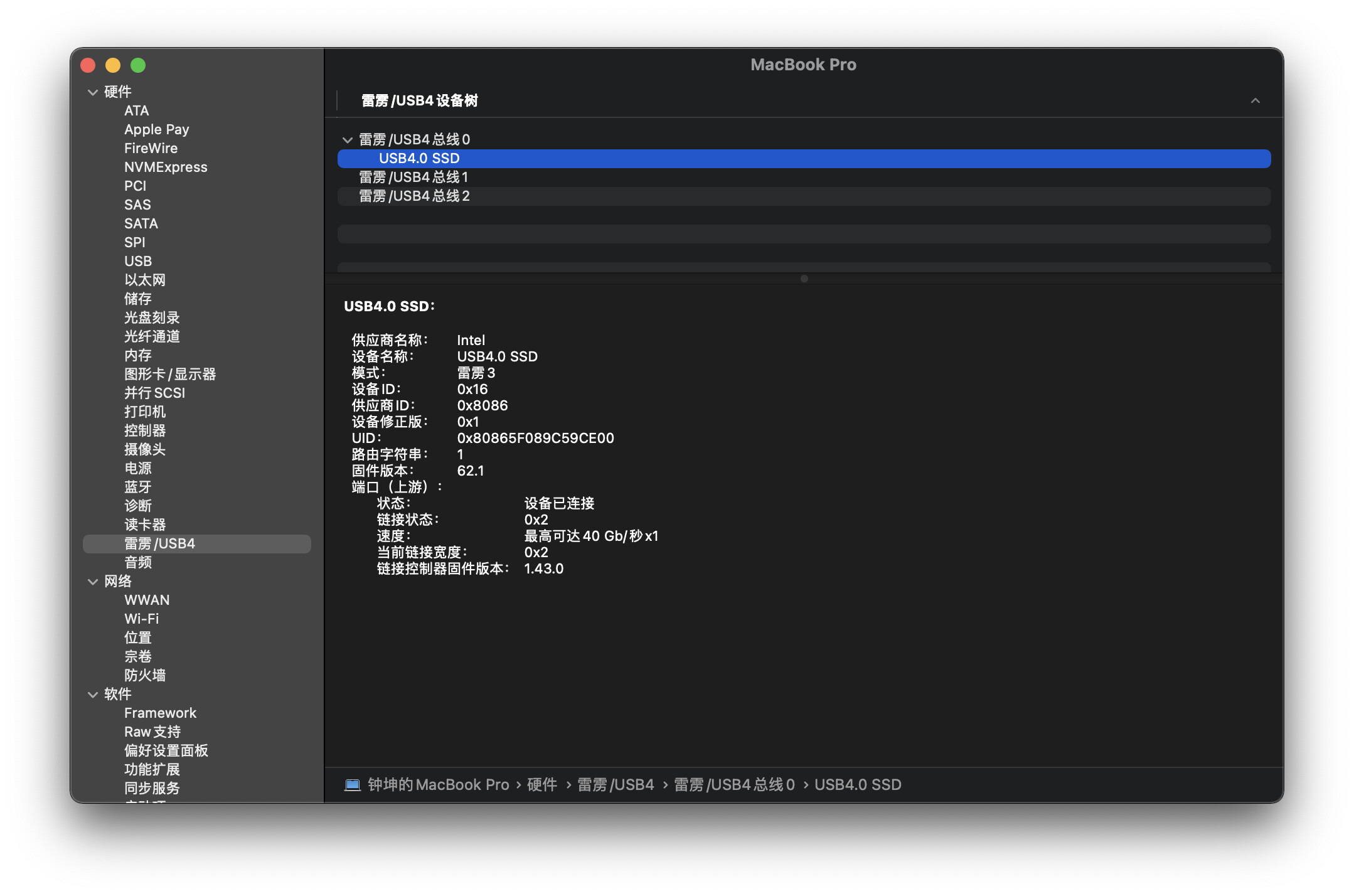Select 雷雳/USB4 总线 1 row
This screenshot has width=1354, height=896.
(x=804, y=178)
